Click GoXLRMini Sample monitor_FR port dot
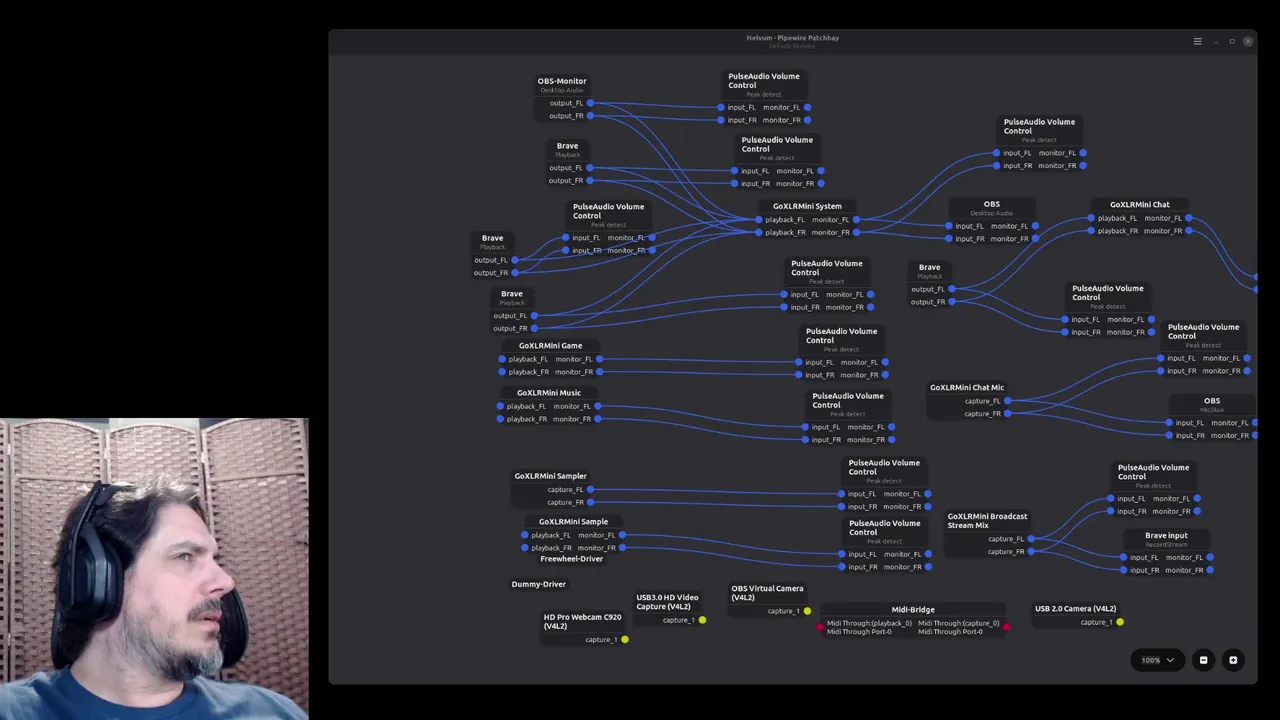1280x720 pixels. (x=622, y=548)
